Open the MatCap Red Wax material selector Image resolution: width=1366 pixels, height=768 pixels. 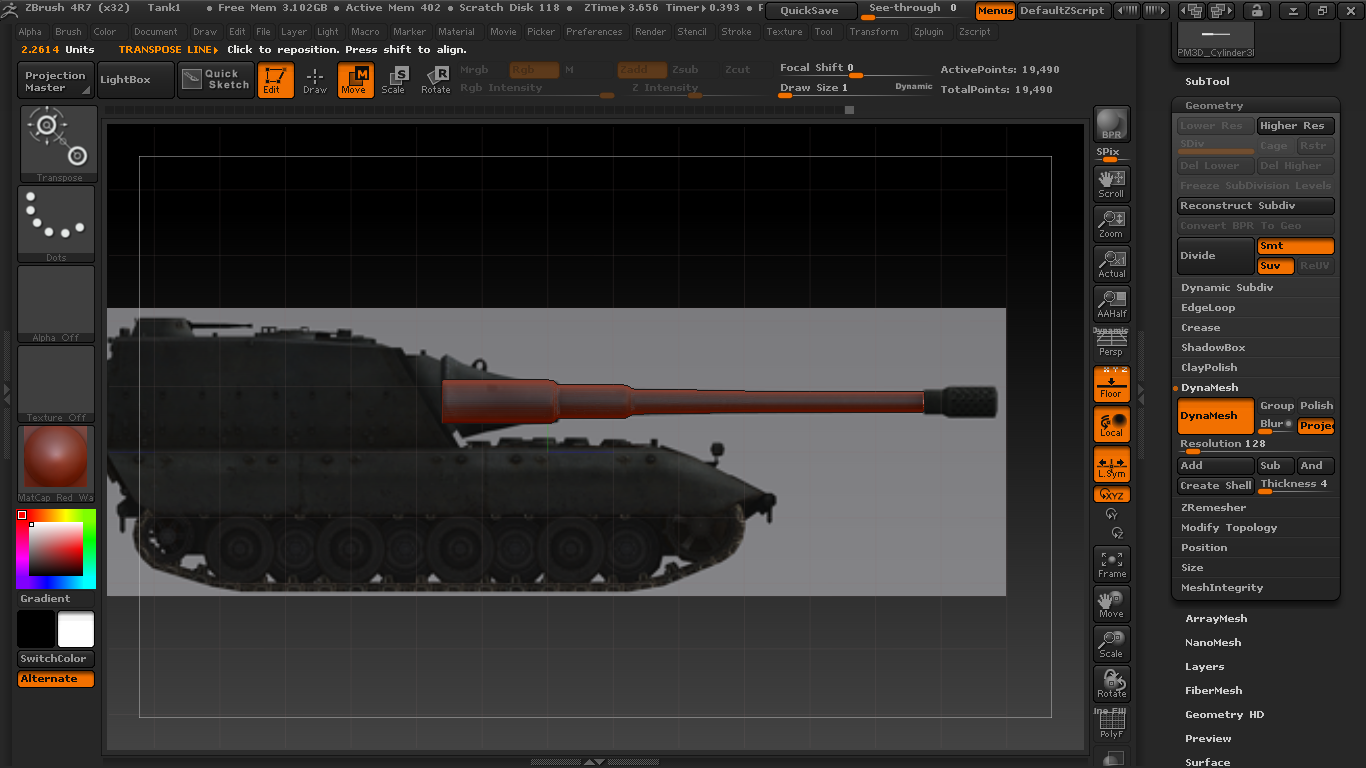click(x=57, y=464)
